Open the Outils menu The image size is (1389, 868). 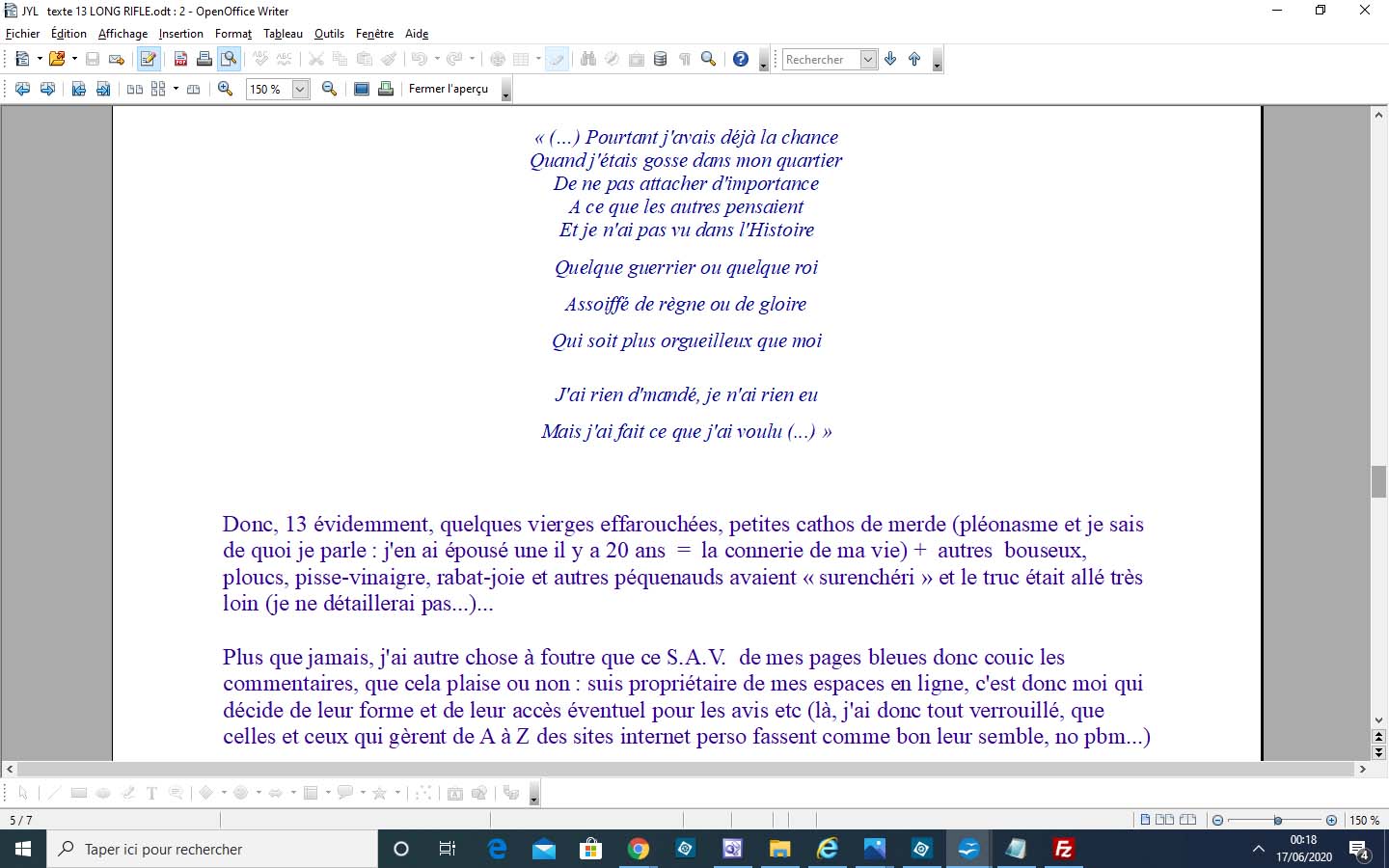pyautogui.click(x=329, y=33)
